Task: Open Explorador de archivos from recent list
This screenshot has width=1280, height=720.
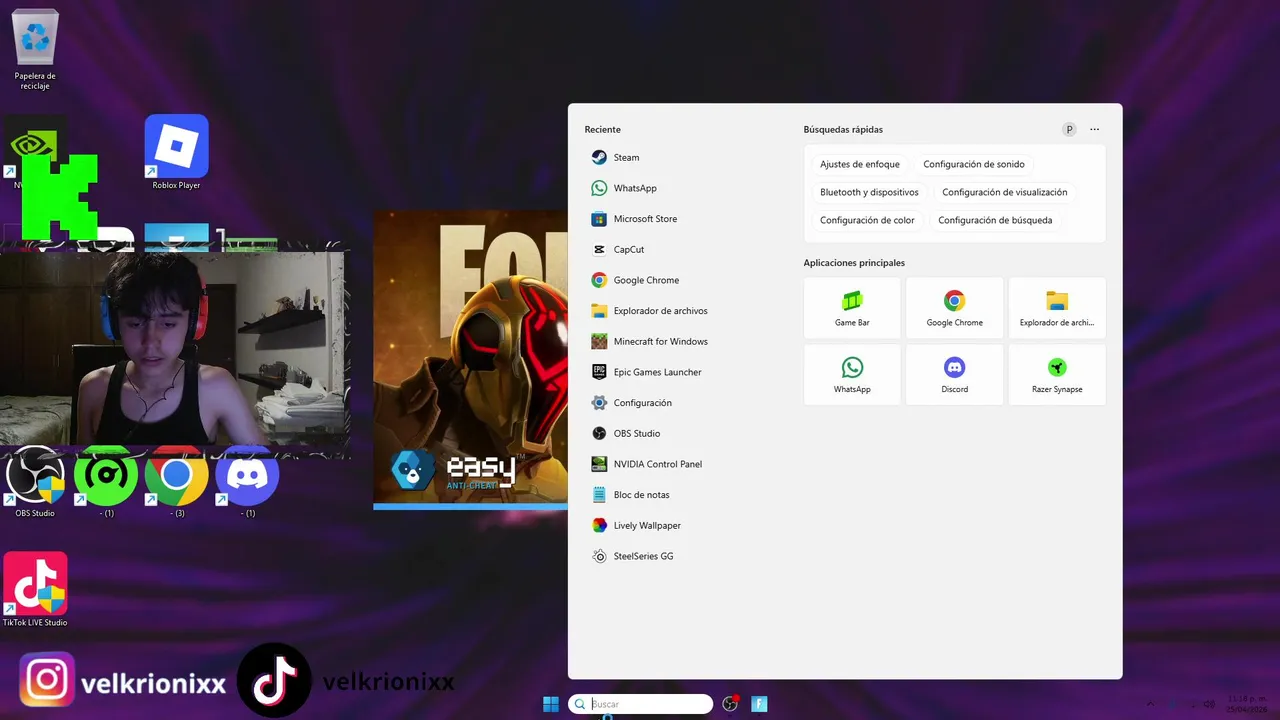Action: click(x=685, y=311)
